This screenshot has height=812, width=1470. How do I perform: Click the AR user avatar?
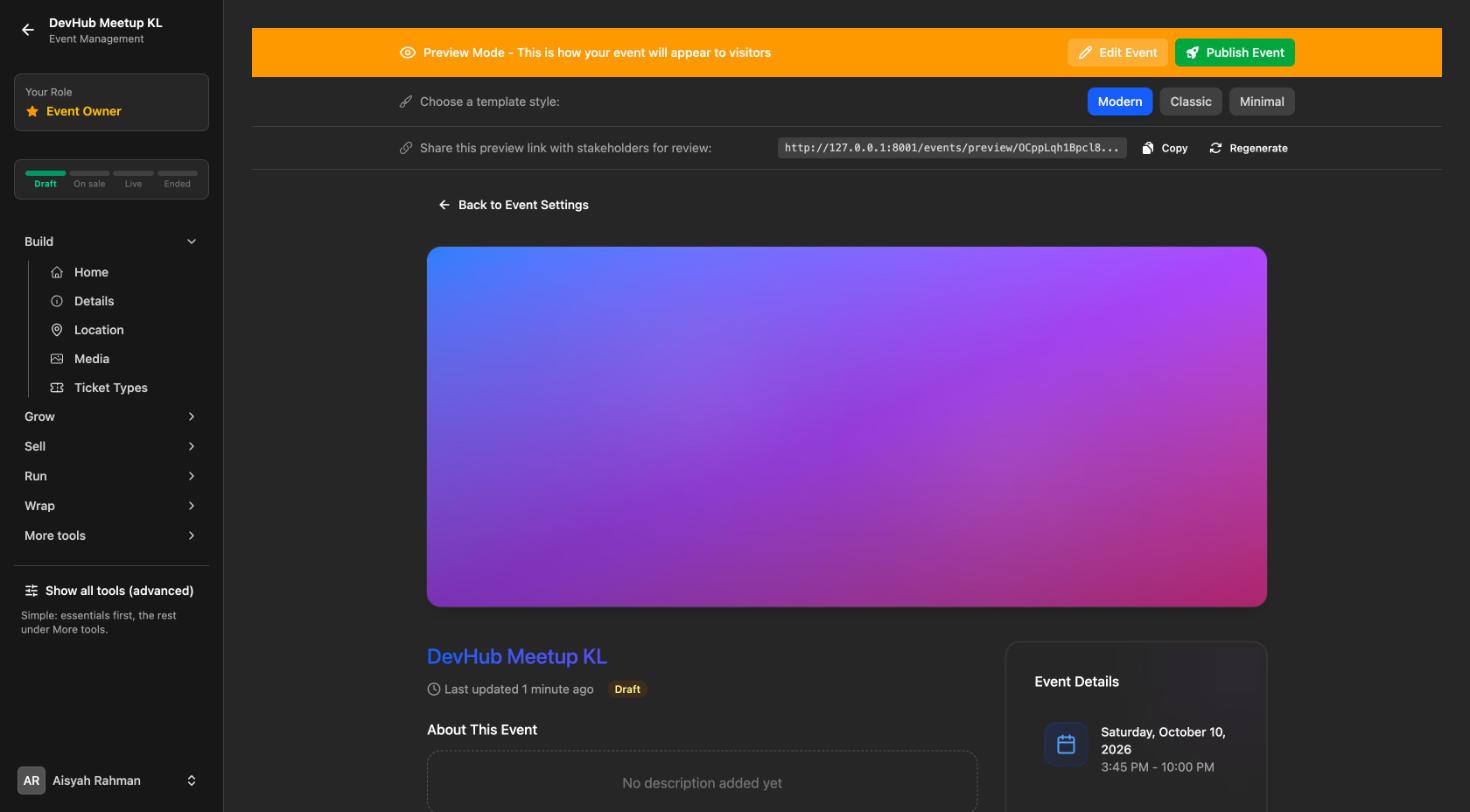coord(31,781)
